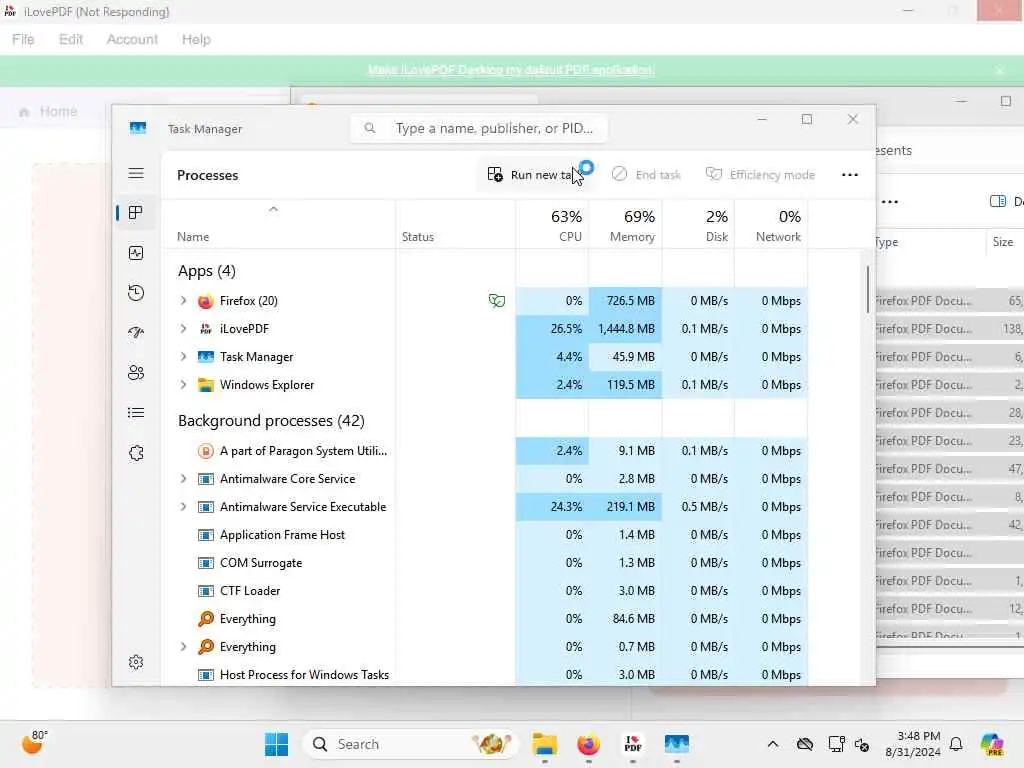Click the Background processes (42) heading
This screenshot has width=1024, height=768.
click(271, 421)
